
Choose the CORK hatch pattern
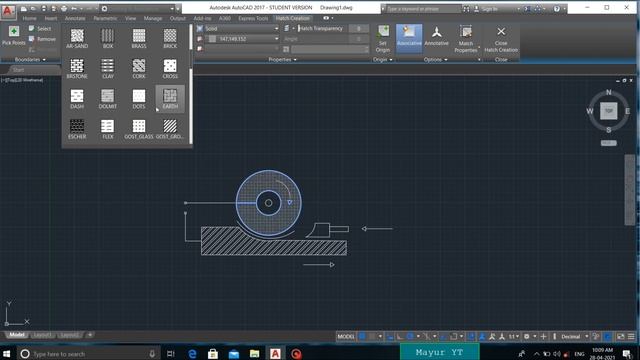tap(139, 69)
